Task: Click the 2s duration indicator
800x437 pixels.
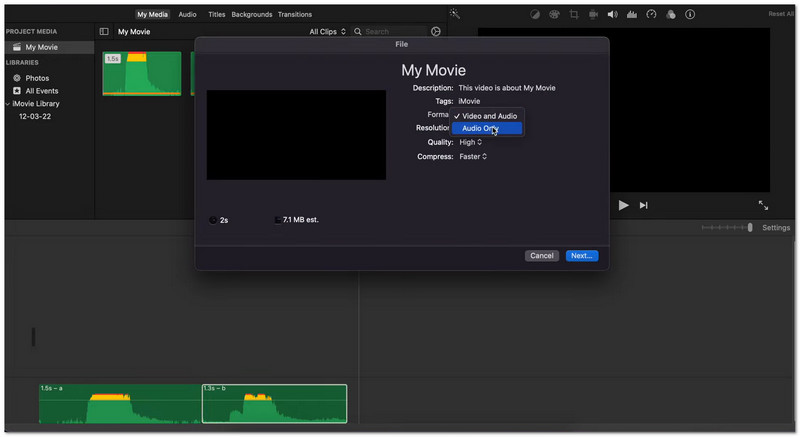Action: pyautogui.click(x=219, y=220)
